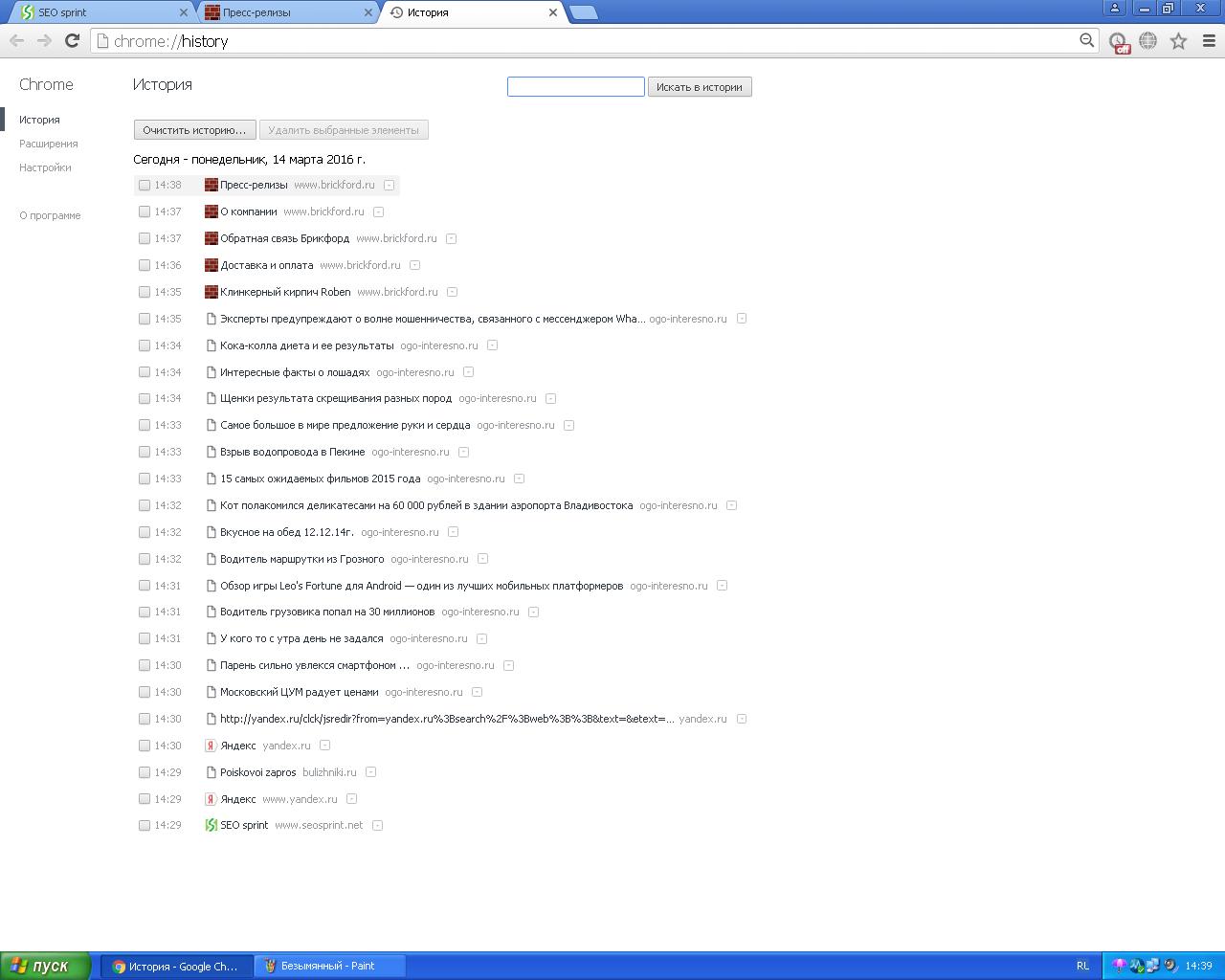
Task: Click the Удалить выбранные элементы button
Action: (x=344, y=130)
